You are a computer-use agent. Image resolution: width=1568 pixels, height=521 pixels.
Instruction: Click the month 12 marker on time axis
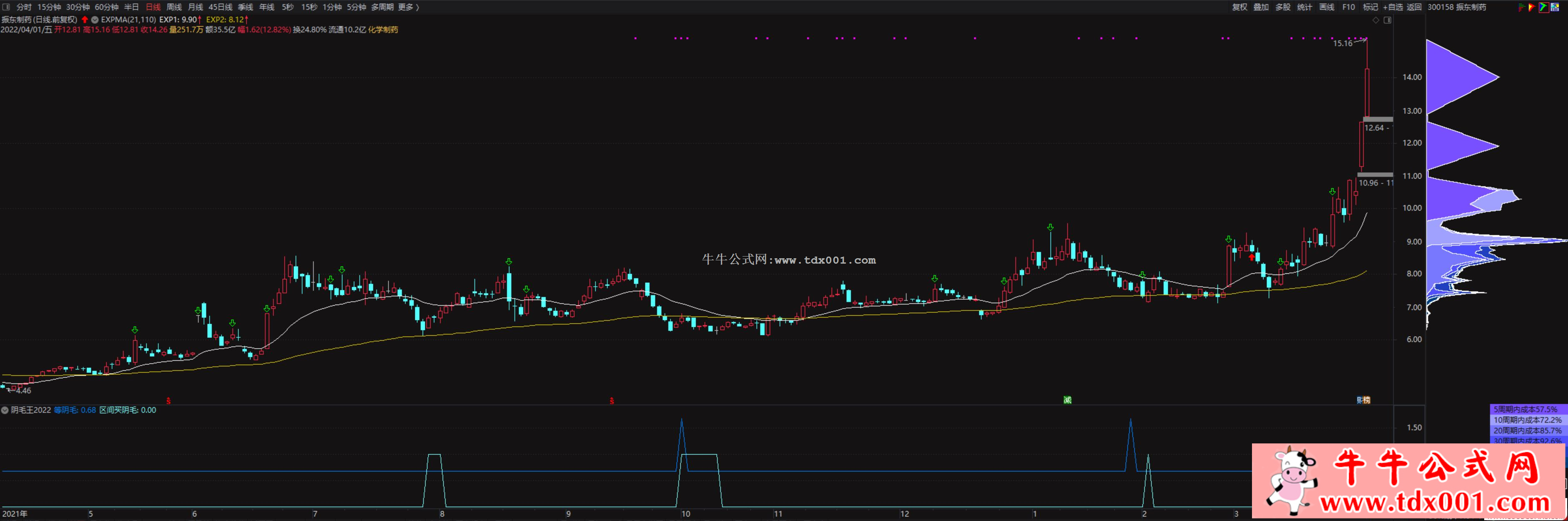[905, 513]
